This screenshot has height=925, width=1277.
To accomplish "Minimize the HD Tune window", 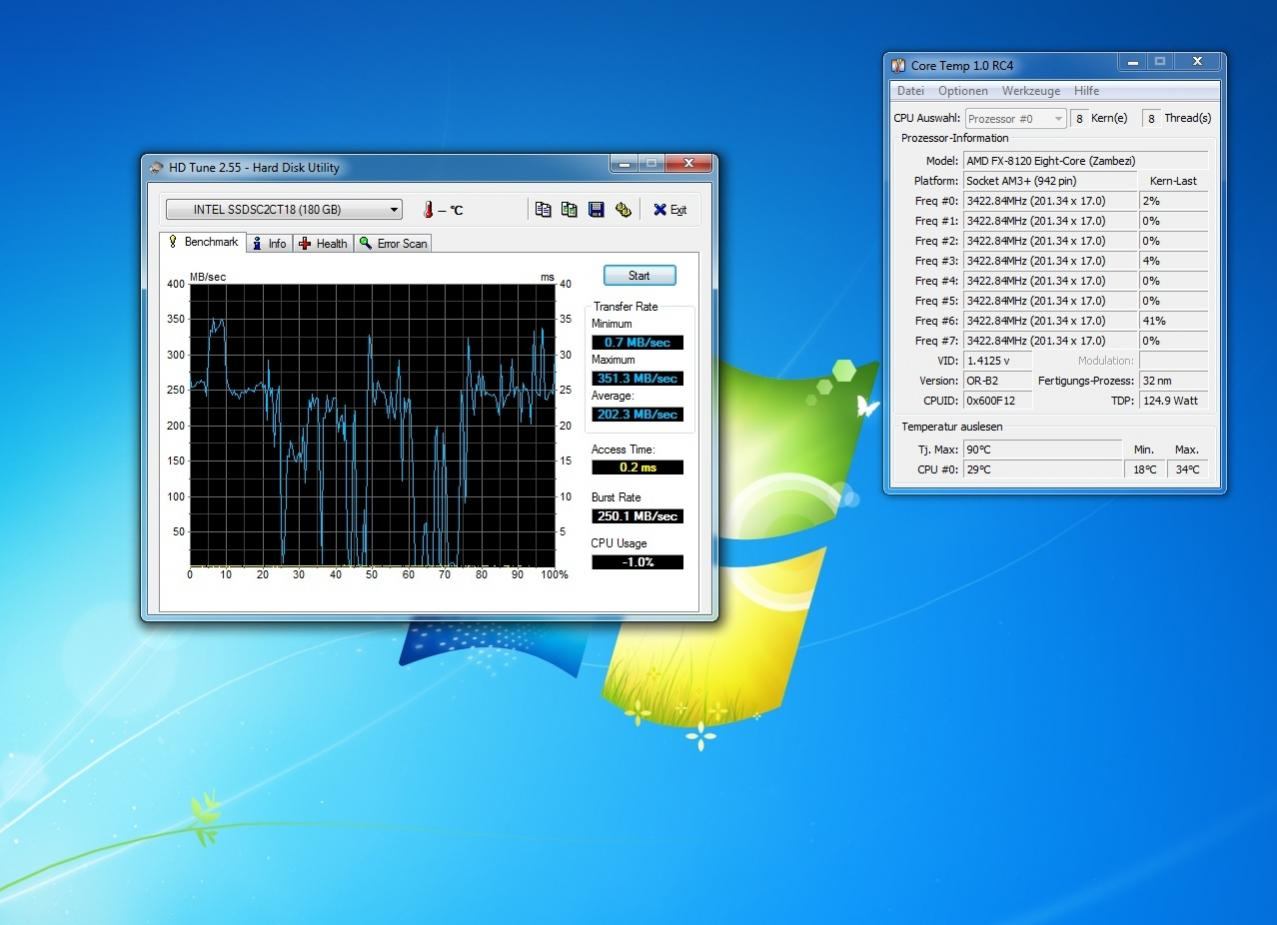I will 625,163.
